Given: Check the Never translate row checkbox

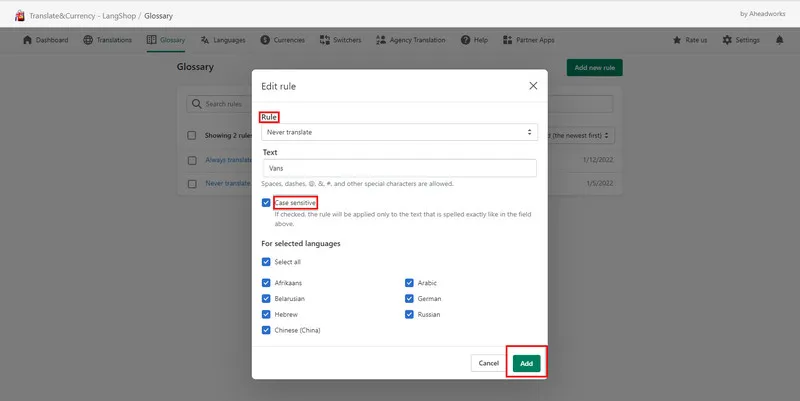Looking at the screenshot, I should coord(192,184).
